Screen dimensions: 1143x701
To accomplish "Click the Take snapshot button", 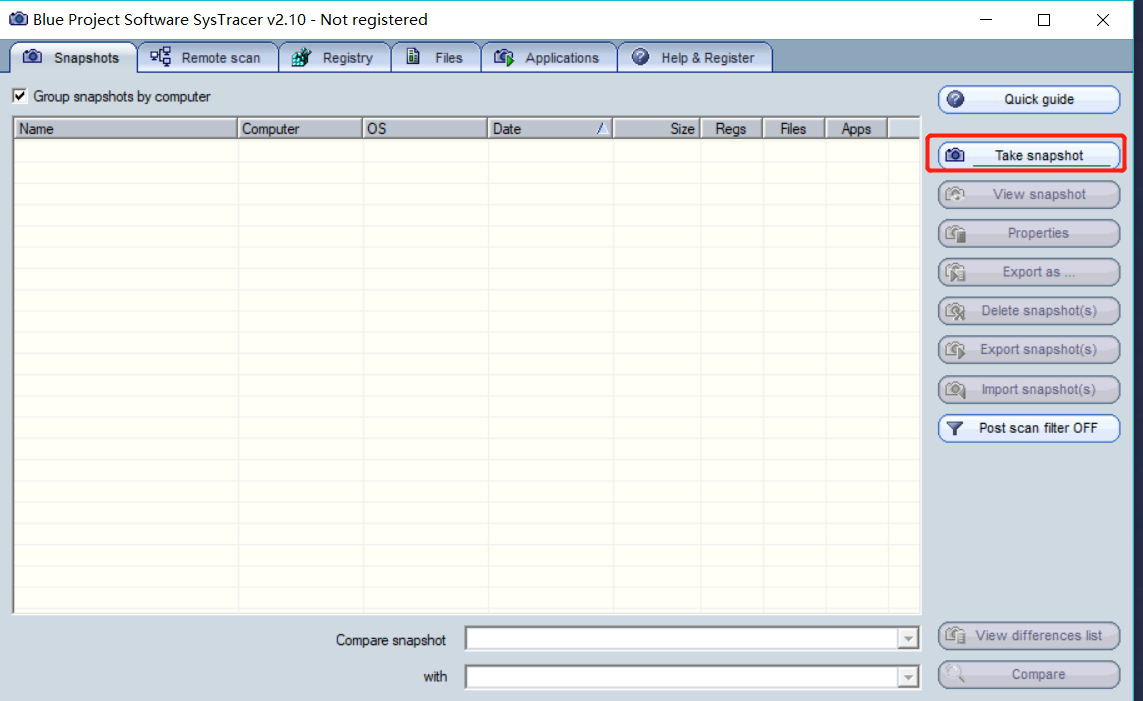I will (x=1029, y=155).
